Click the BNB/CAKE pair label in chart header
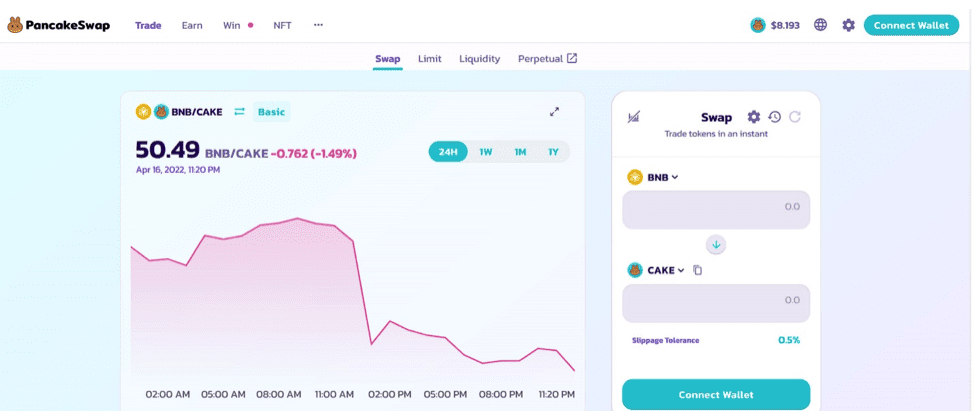The width and height of the screenshot is (975, 412). click(x=196, y=112)
